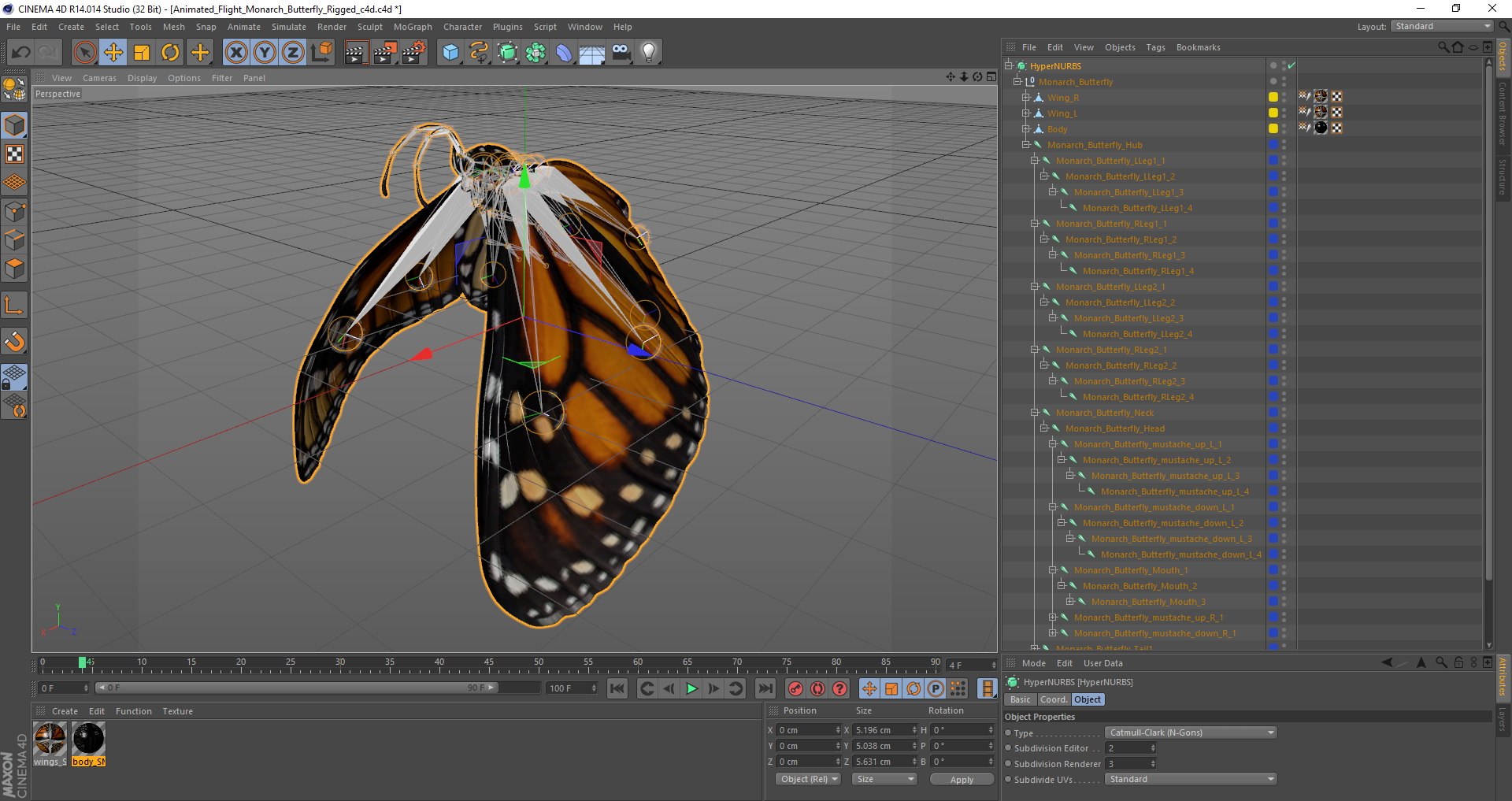
Task: Collapse the HyperNURBS root object
Action: coord(1009,66)
